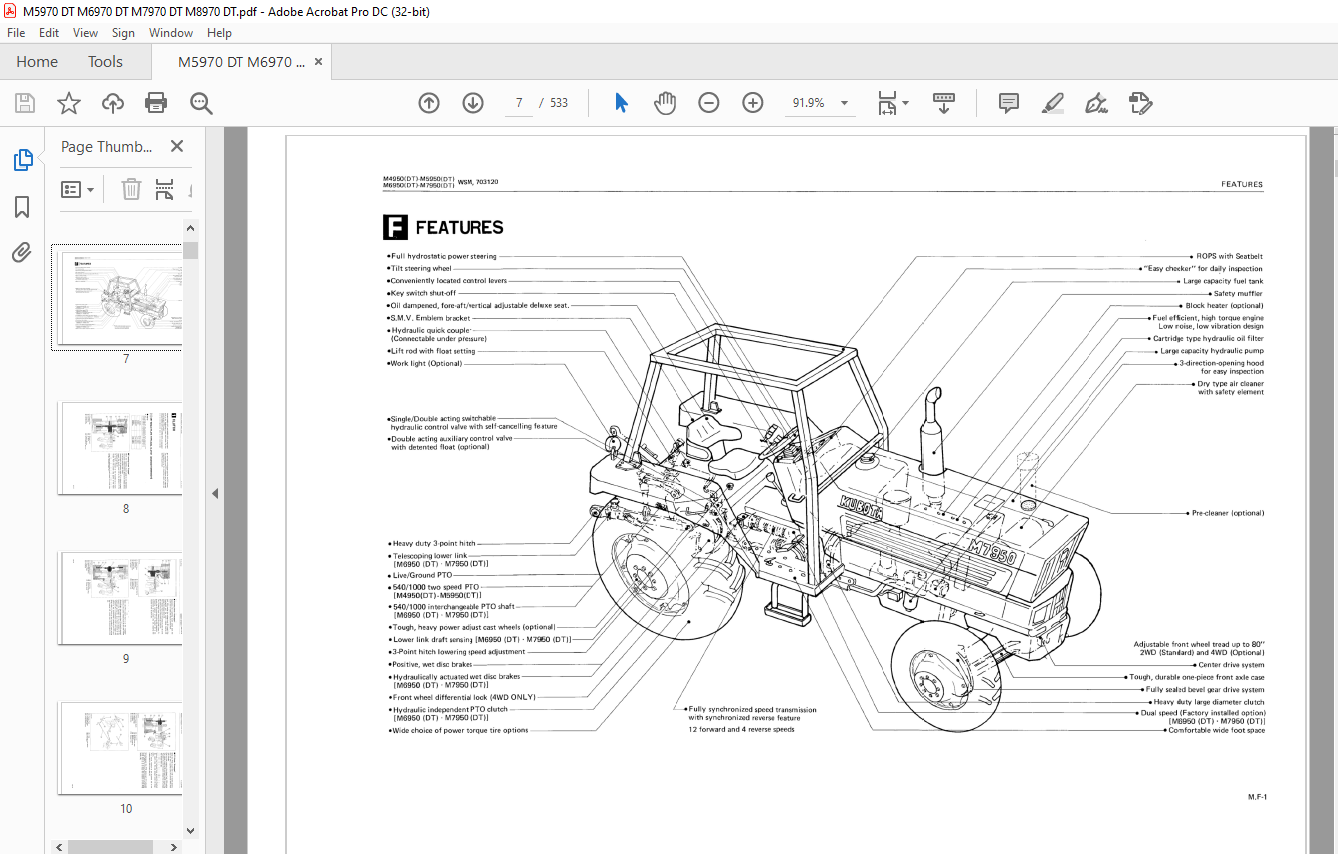This screenshot has height=854, width=1338.
Task: Click the cloud upload icon
Action: (113, 103)
